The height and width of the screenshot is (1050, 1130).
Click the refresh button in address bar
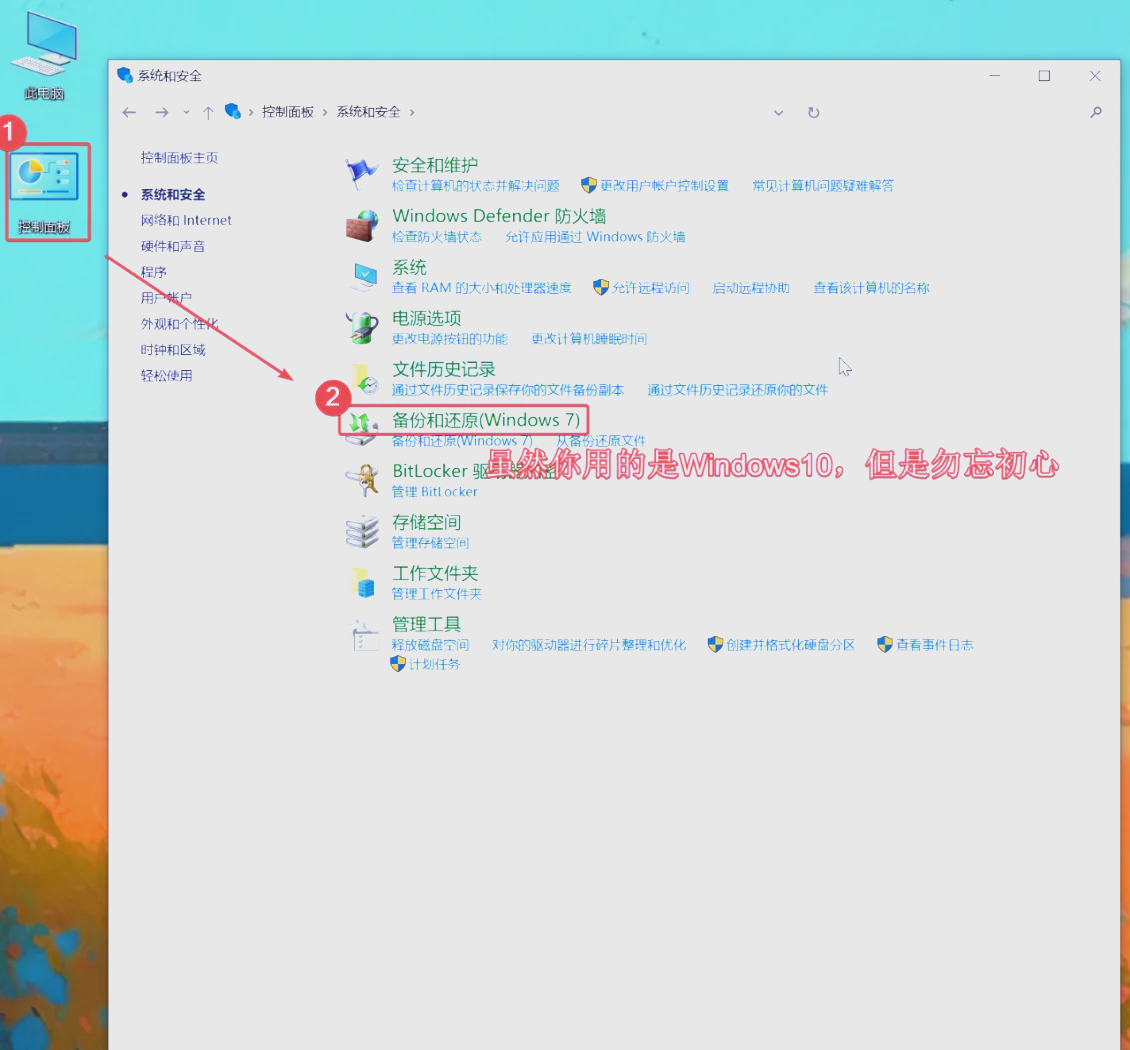(x=813, y=113)
